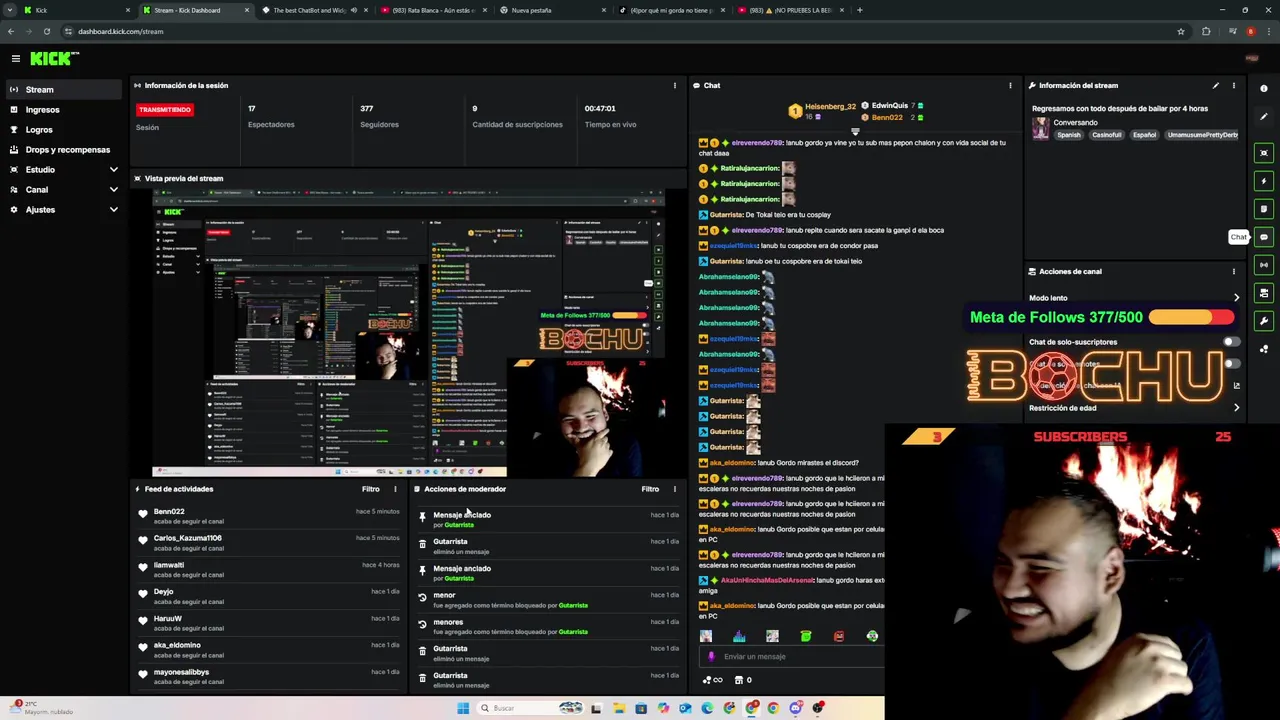
Task: Open Windows Start button on taskbar
Action: 463,708
